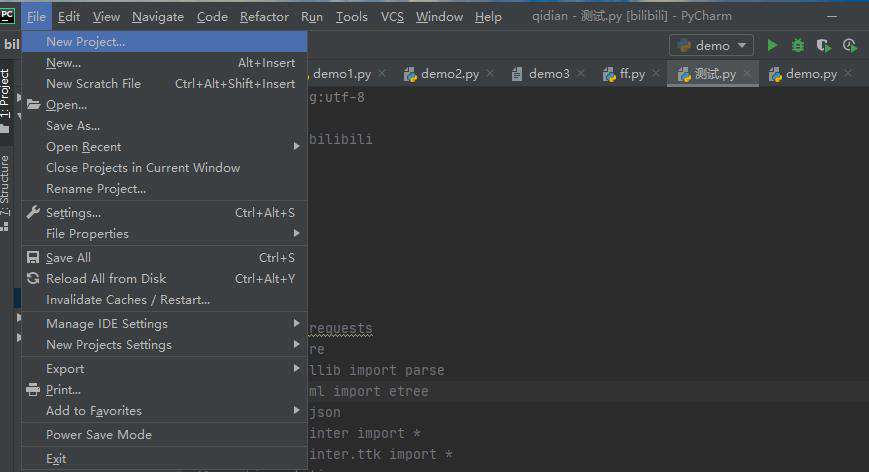869x472 pixels.
Task: Click Print... menu item
Action: [x=165, y=389]
